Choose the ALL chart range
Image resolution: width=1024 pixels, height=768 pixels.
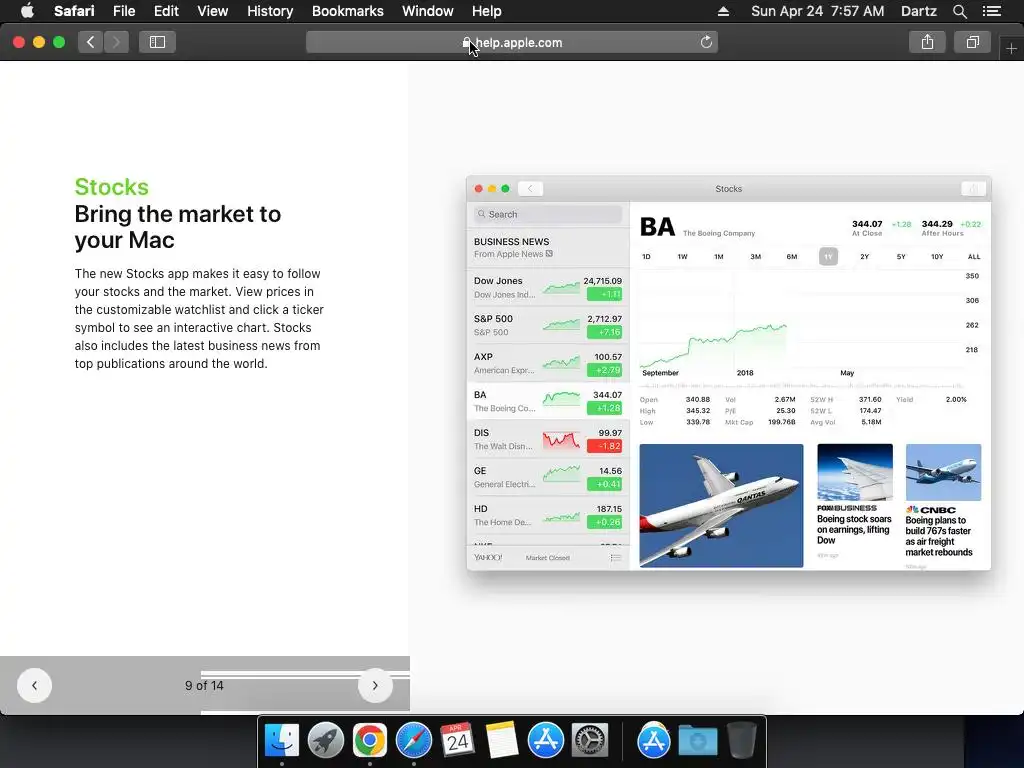(974, 257)
